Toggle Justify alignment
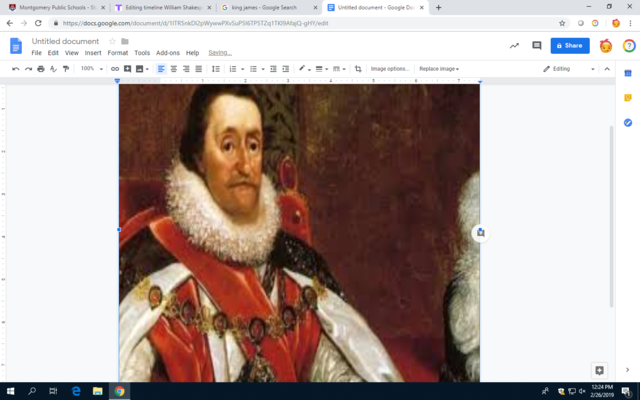The height and width of the screenshot is (400, 640). pos(199,69)
